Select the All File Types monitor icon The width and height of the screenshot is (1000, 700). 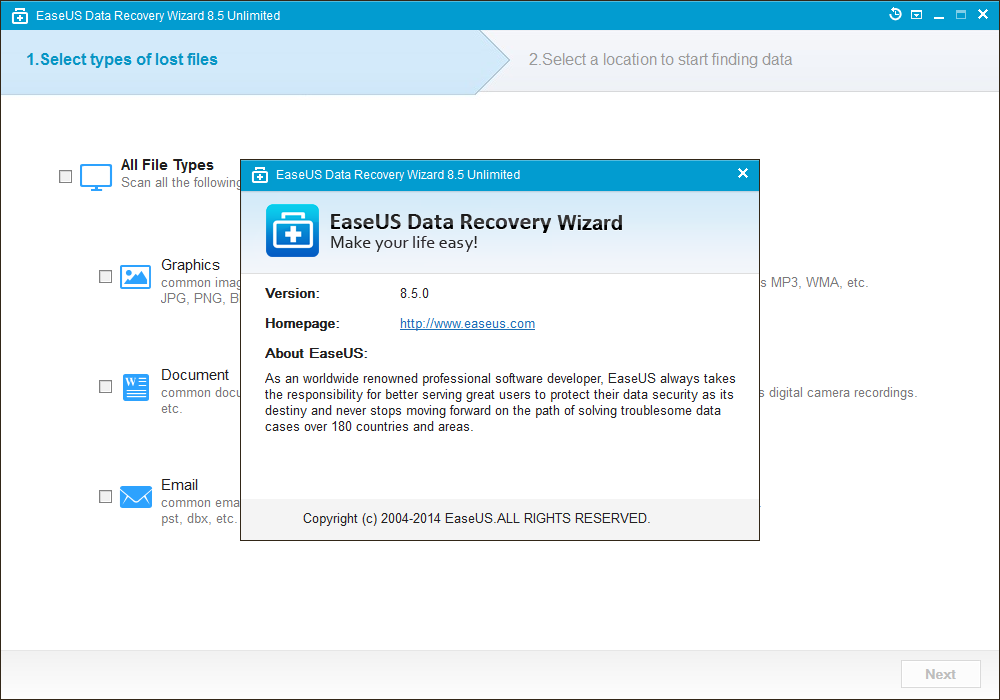pos(95,176)
